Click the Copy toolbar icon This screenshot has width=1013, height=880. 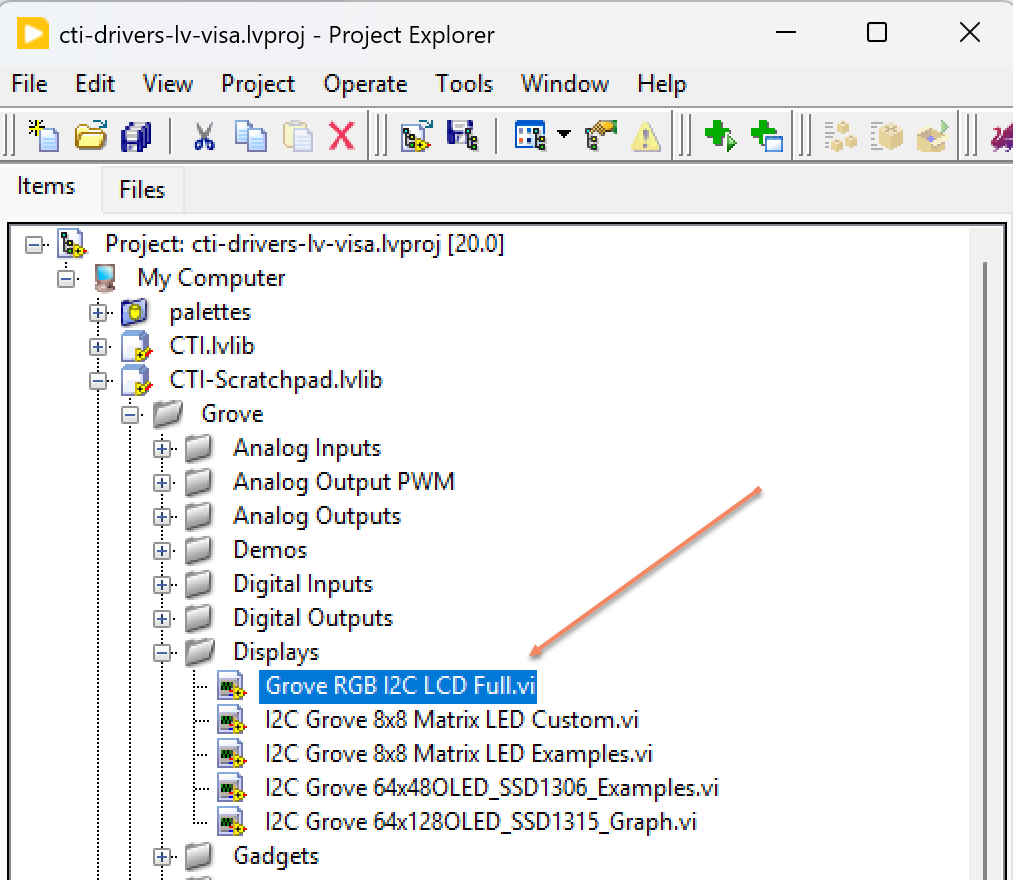250,136
